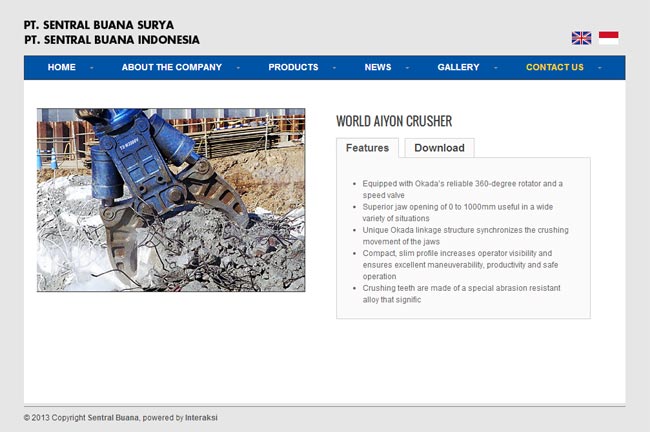Viewport: 650px width, 432px height.
Task: Follow the Interaksi footer link
Action: coord(201,417)
